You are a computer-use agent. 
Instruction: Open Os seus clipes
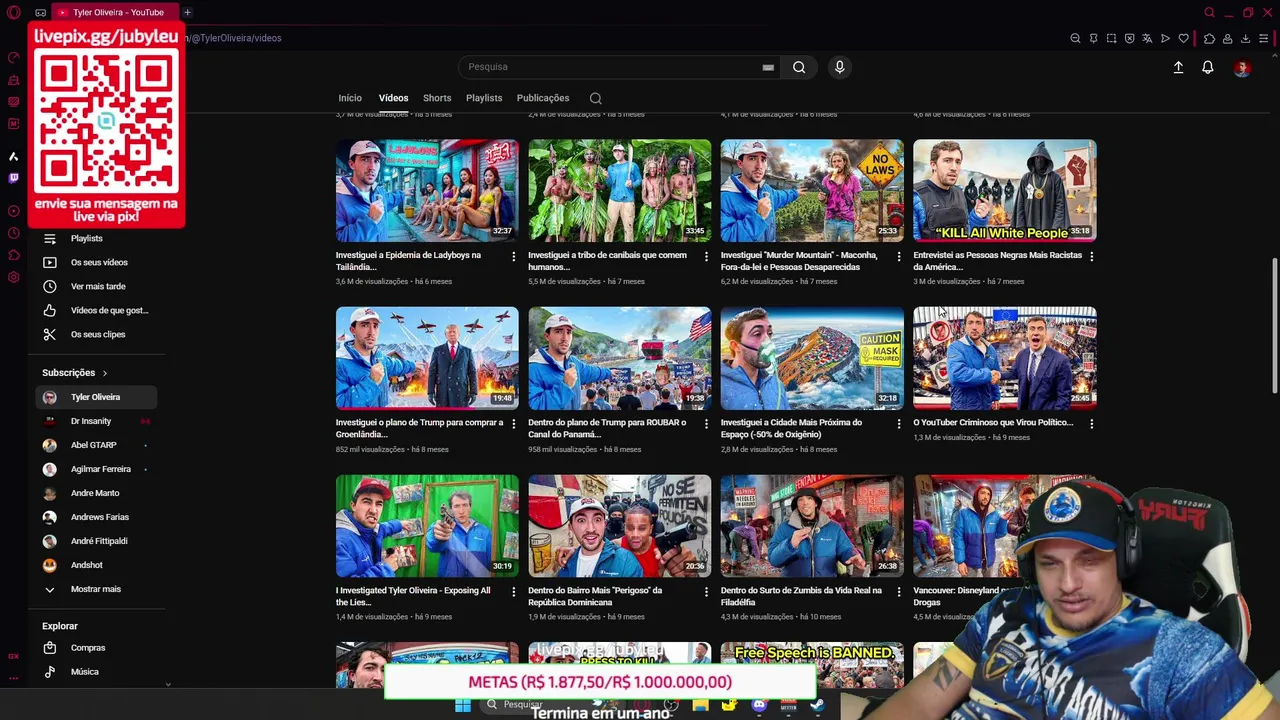click(x=96, y=334)
